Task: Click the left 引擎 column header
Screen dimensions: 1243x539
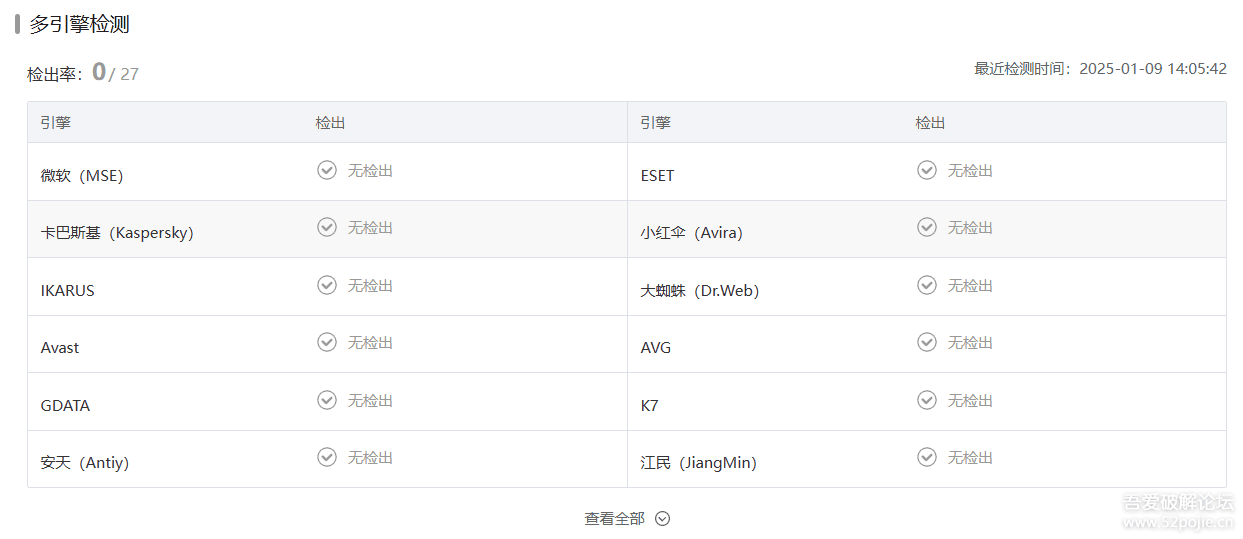Action: (x=56, y=123)
